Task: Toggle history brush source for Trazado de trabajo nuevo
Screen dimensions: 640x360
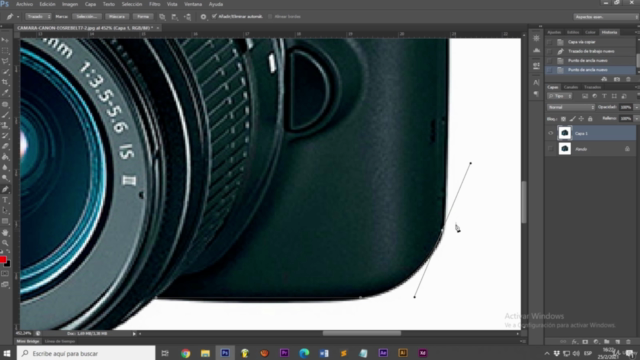Action: pos(549,51)
